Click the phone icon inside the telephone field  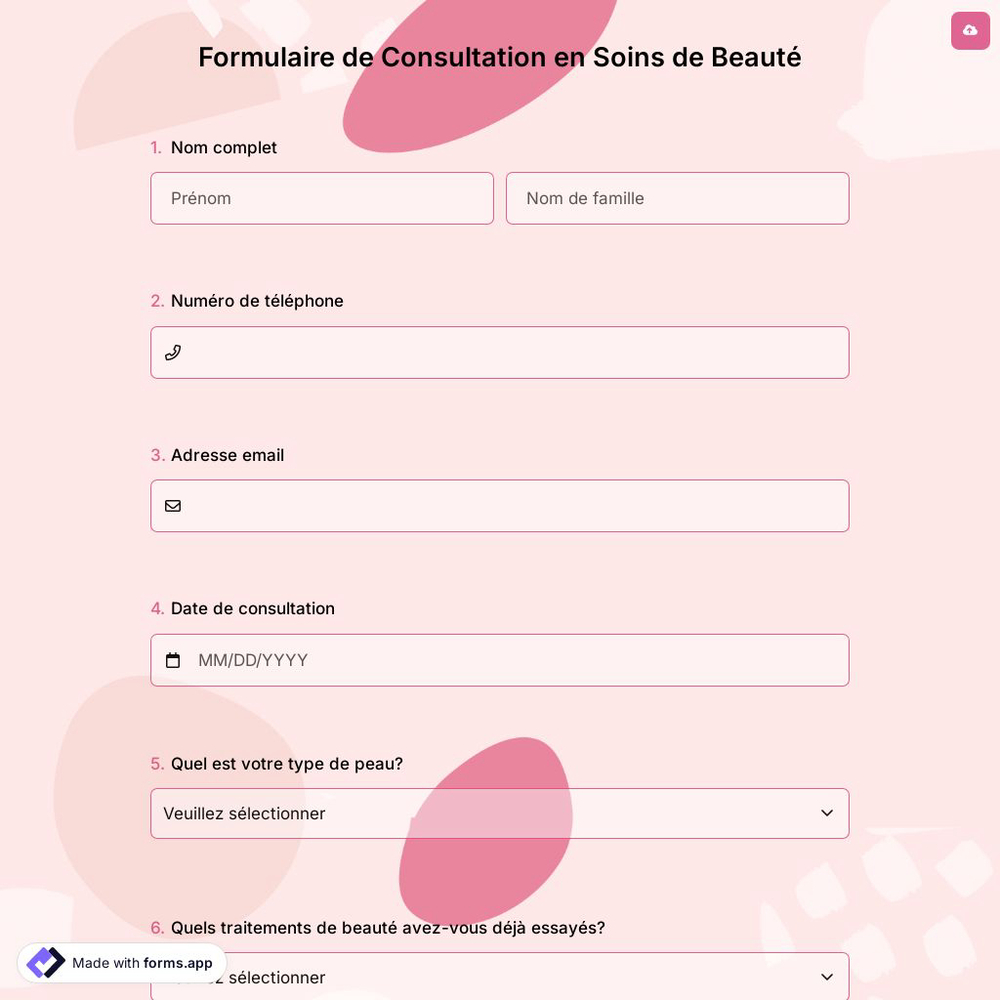coord(173,352)
